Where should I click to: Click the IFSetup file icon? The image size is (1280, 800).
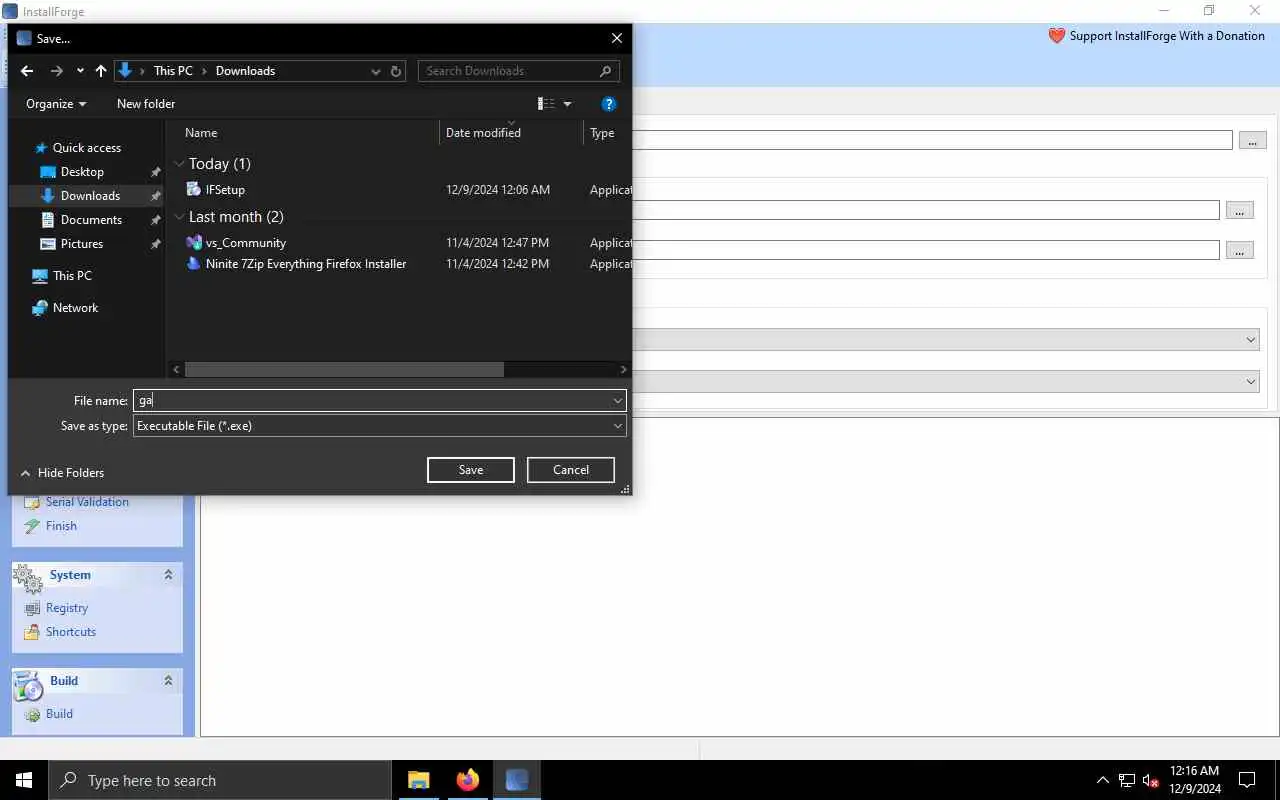coord(194,189)
